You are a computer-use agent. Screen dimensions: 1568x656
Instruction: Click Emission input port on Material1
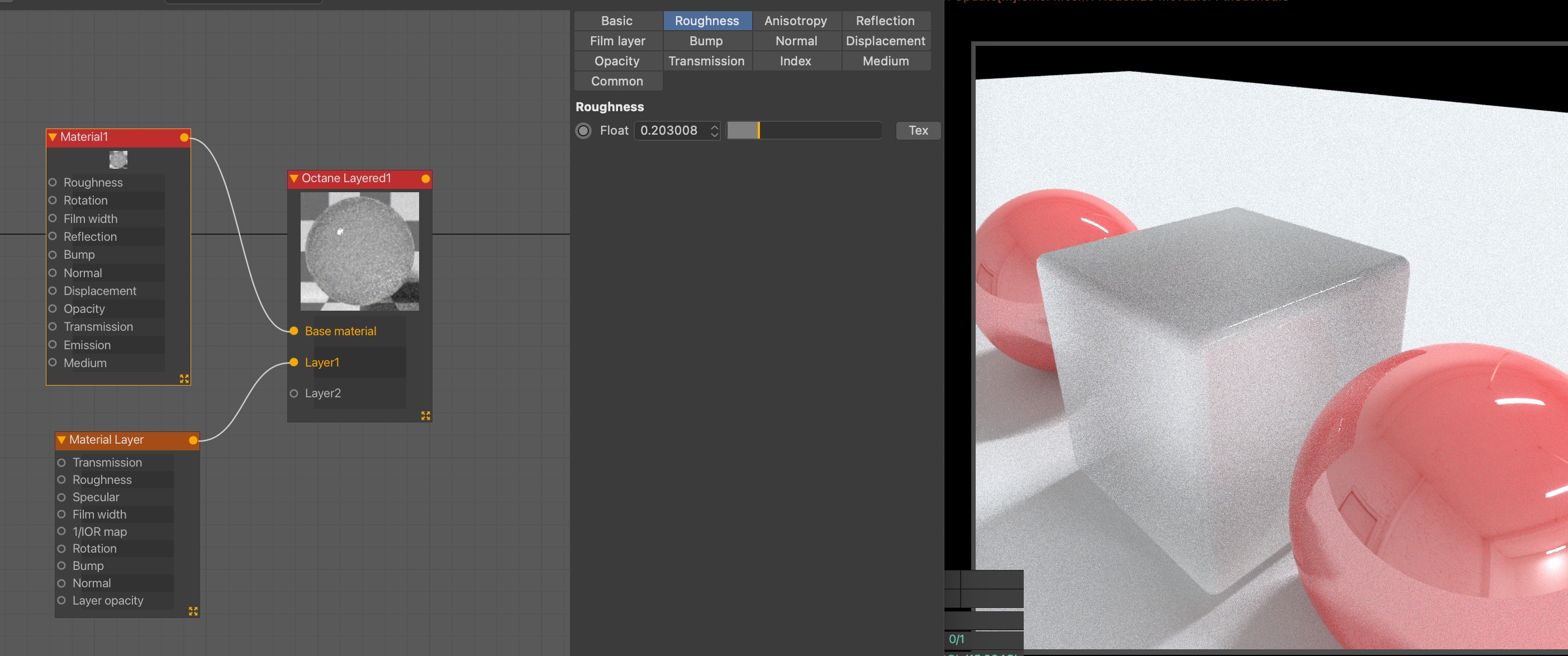pyautogui.click(x=53, y=345)
